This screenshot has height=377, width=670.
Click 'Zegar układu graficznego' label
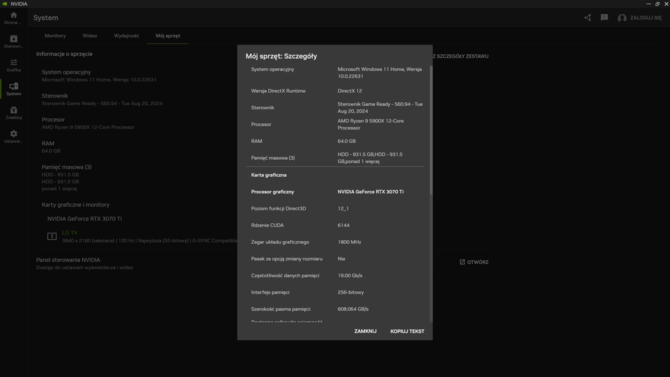(280, 242)
